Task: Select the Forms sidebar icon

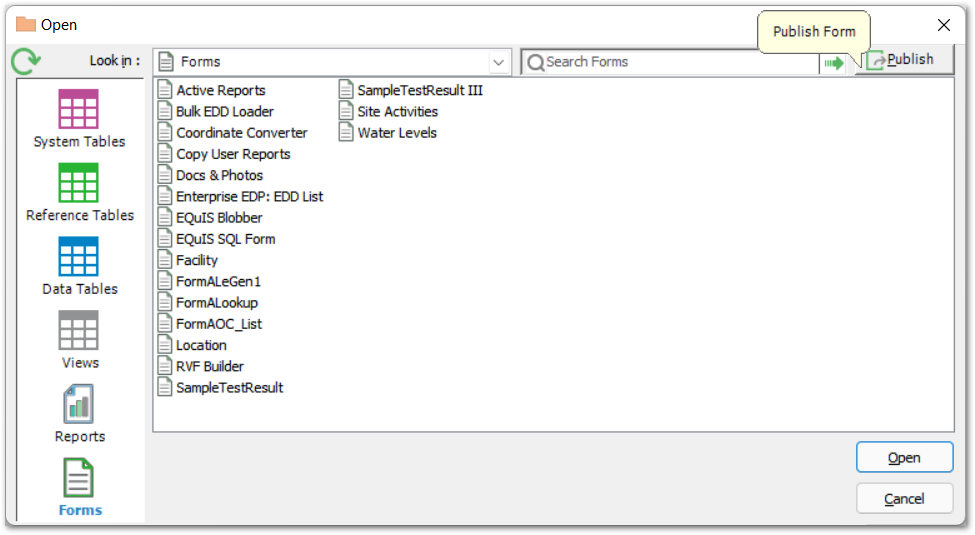Action: pos(78,478)
